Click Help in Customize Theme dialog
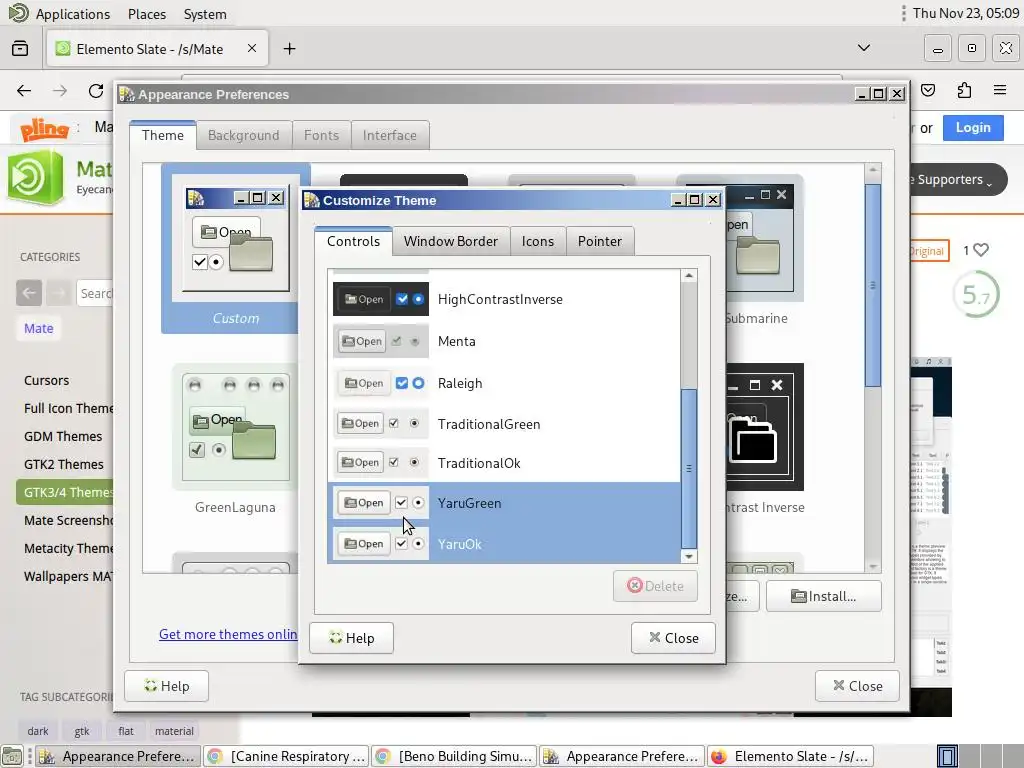 pos(351,638)
